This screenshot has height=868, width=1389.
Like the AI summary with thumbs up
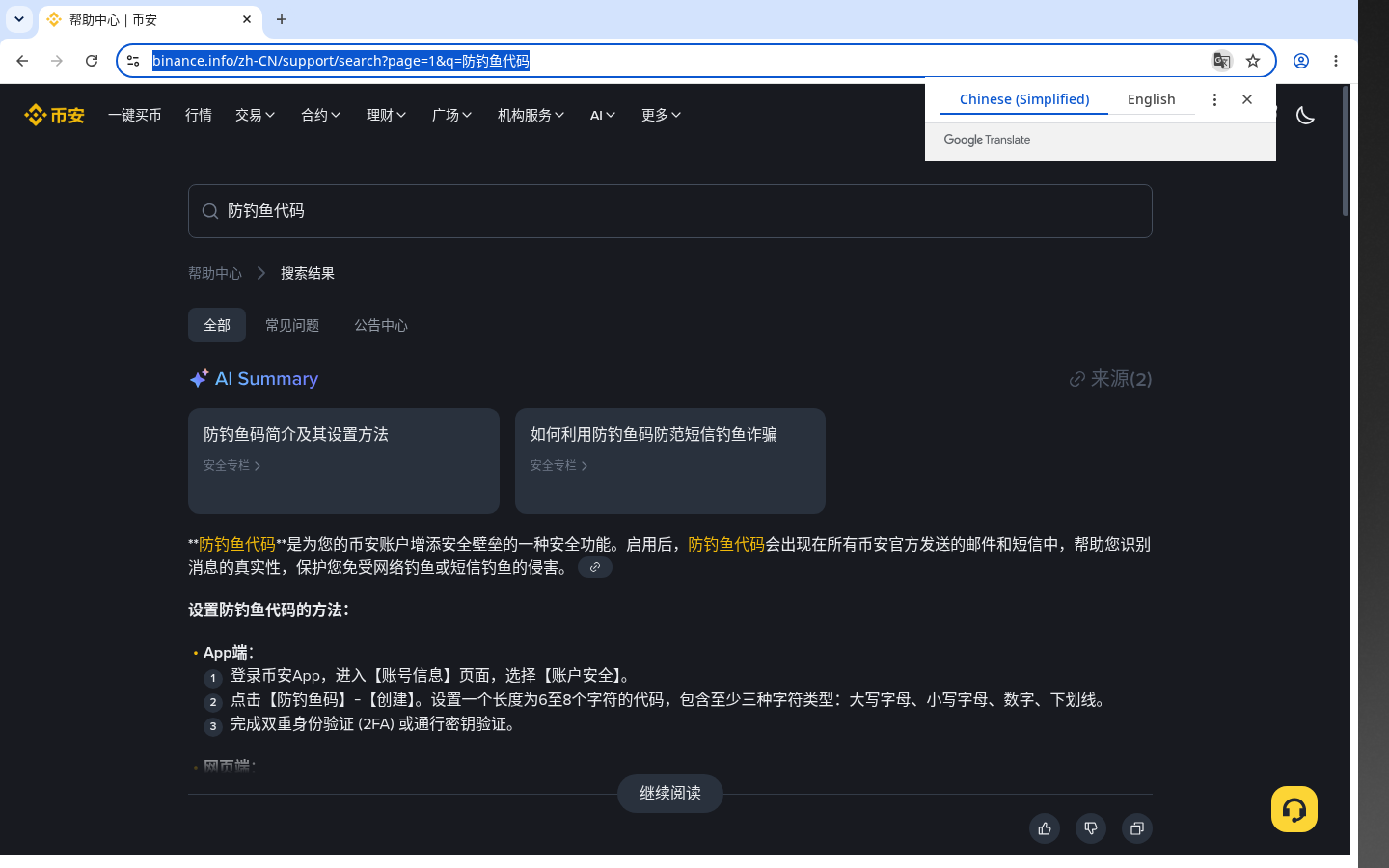pyautogui.click(x=1045, y=828)
